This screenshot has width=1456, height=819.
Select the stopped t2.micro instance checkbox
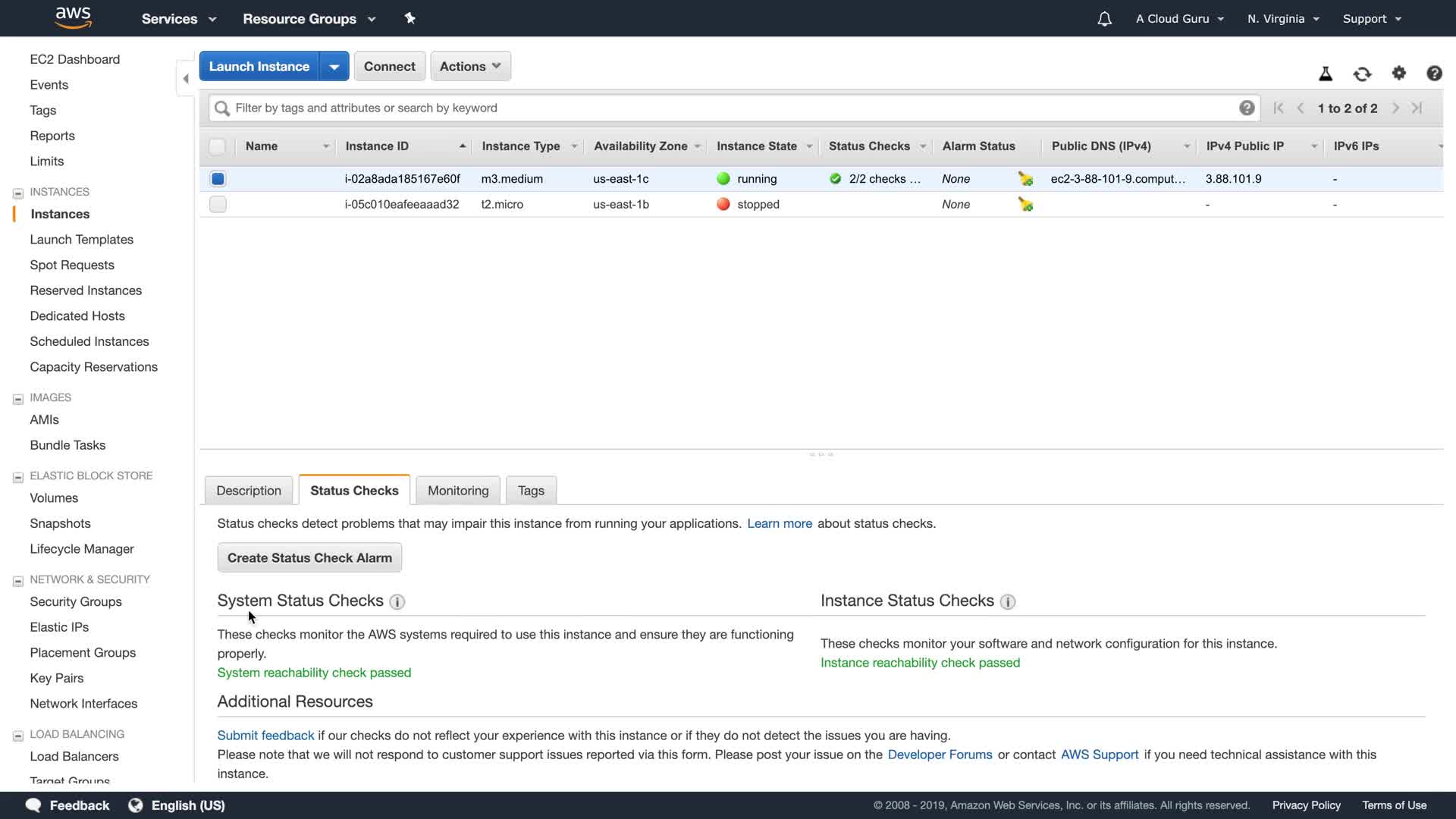point(218,205)
